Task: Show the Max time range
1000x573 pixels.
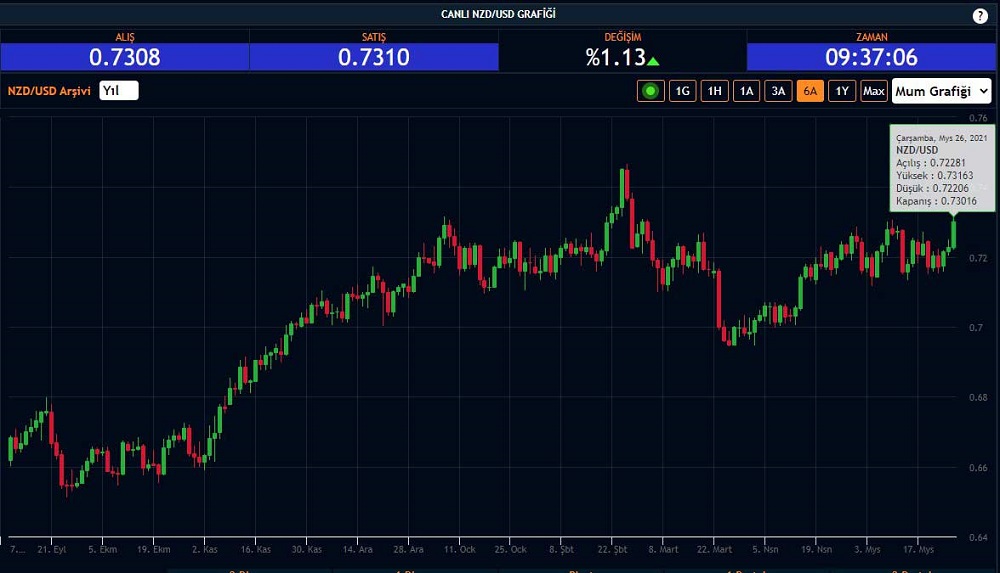Action: 874,91
